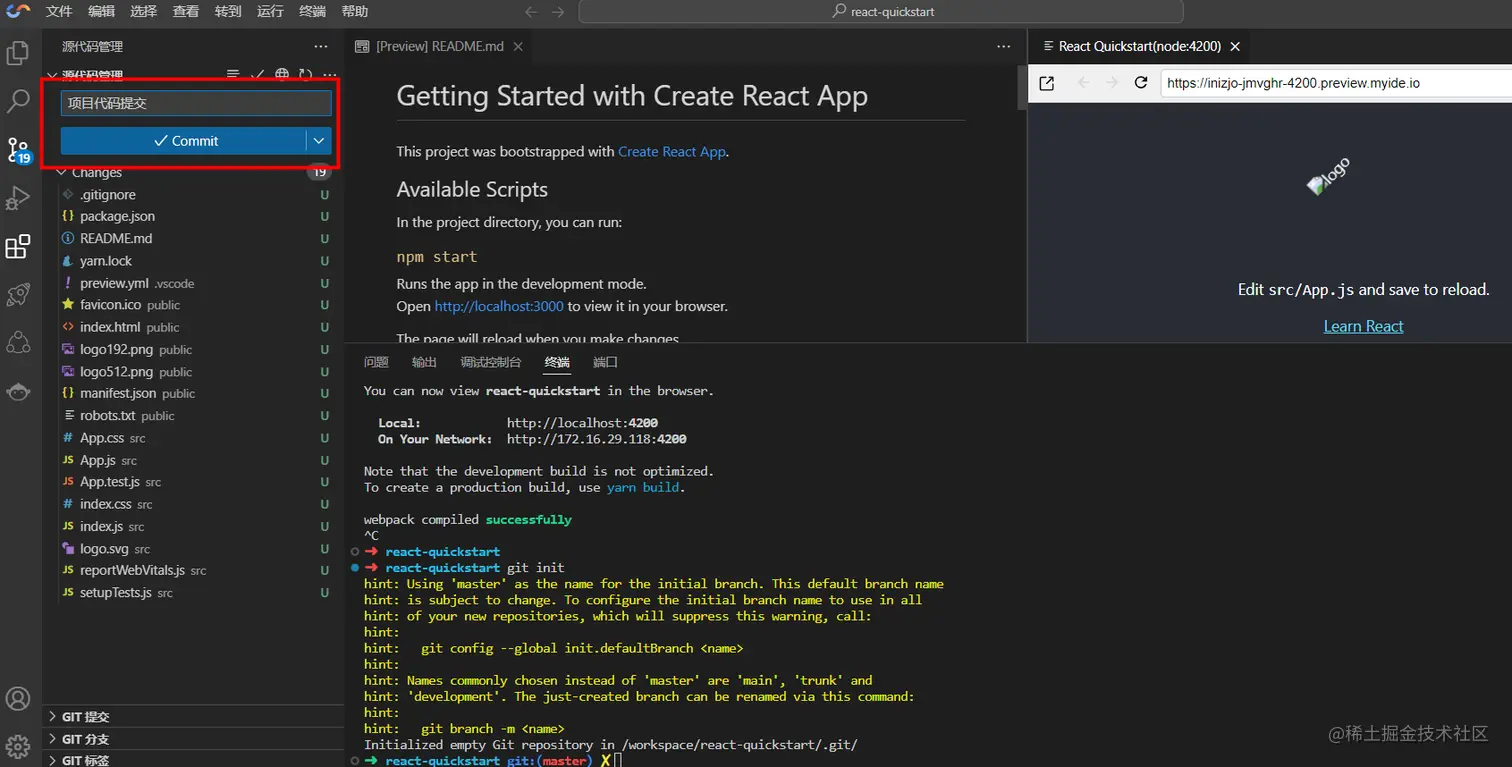
Task: Switch to the 端口 panel tab
Action: pyautogui.click(x=605, y=362)
